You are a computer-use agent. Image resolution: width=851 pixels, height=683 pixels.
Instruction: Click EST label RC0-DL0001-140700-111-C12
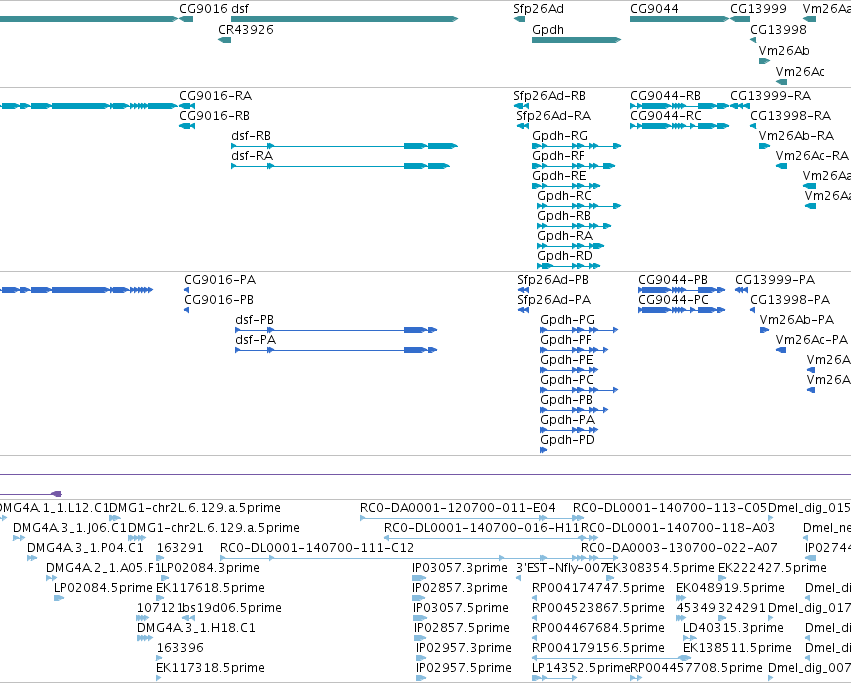pyautogui.click(x=317, y=548)
